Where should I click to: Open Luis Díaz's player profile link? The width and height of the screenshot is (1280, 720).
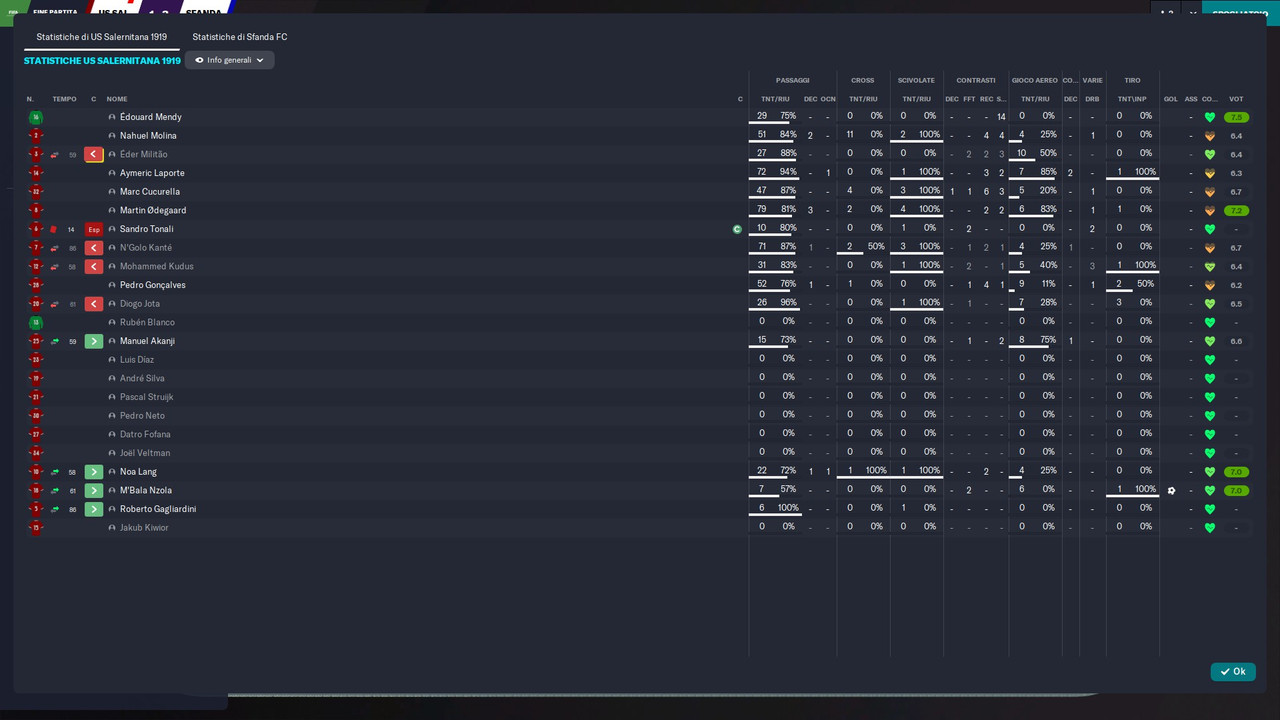pos(137,360)
